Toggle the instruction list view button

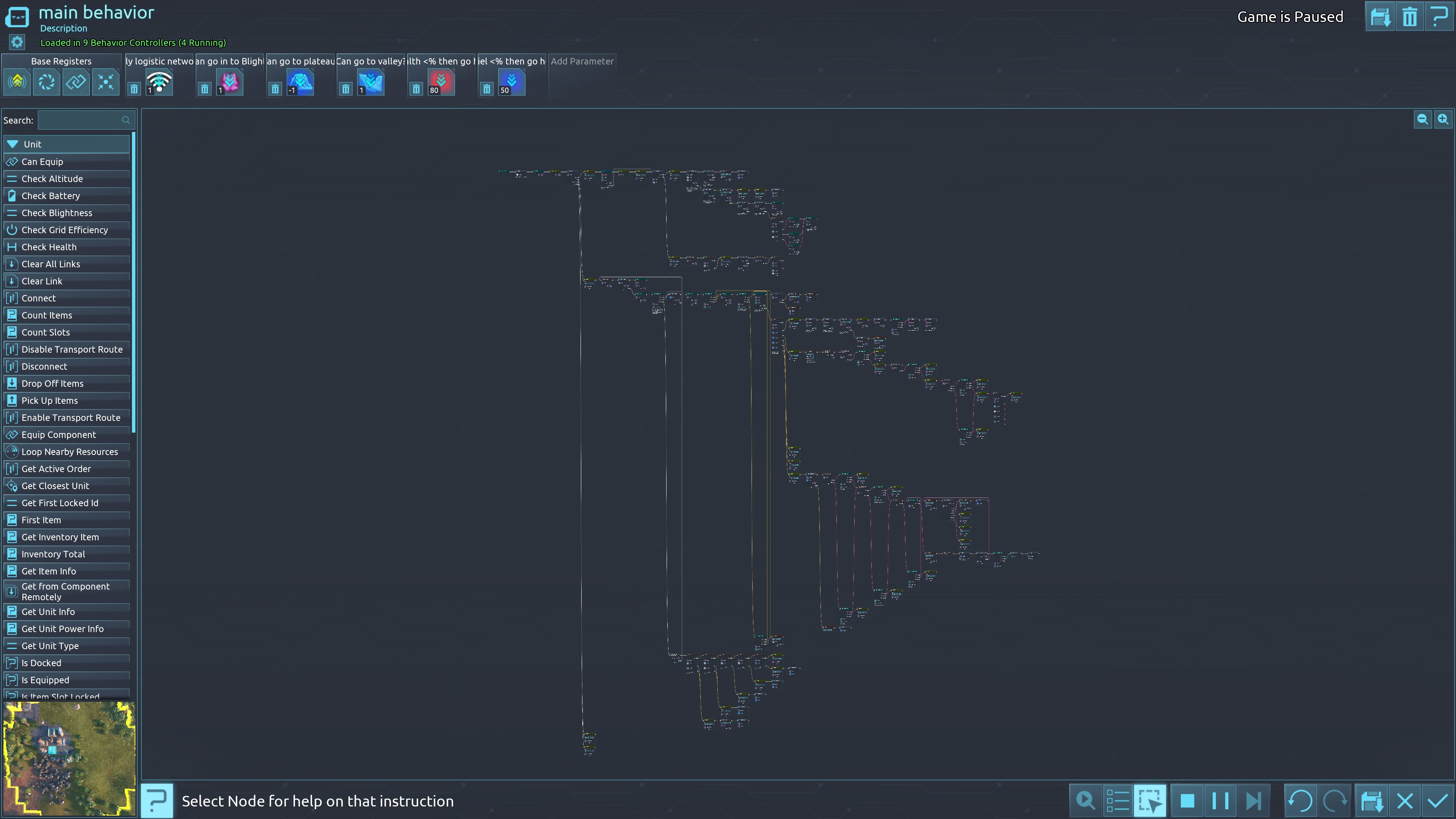point(1117,801)
